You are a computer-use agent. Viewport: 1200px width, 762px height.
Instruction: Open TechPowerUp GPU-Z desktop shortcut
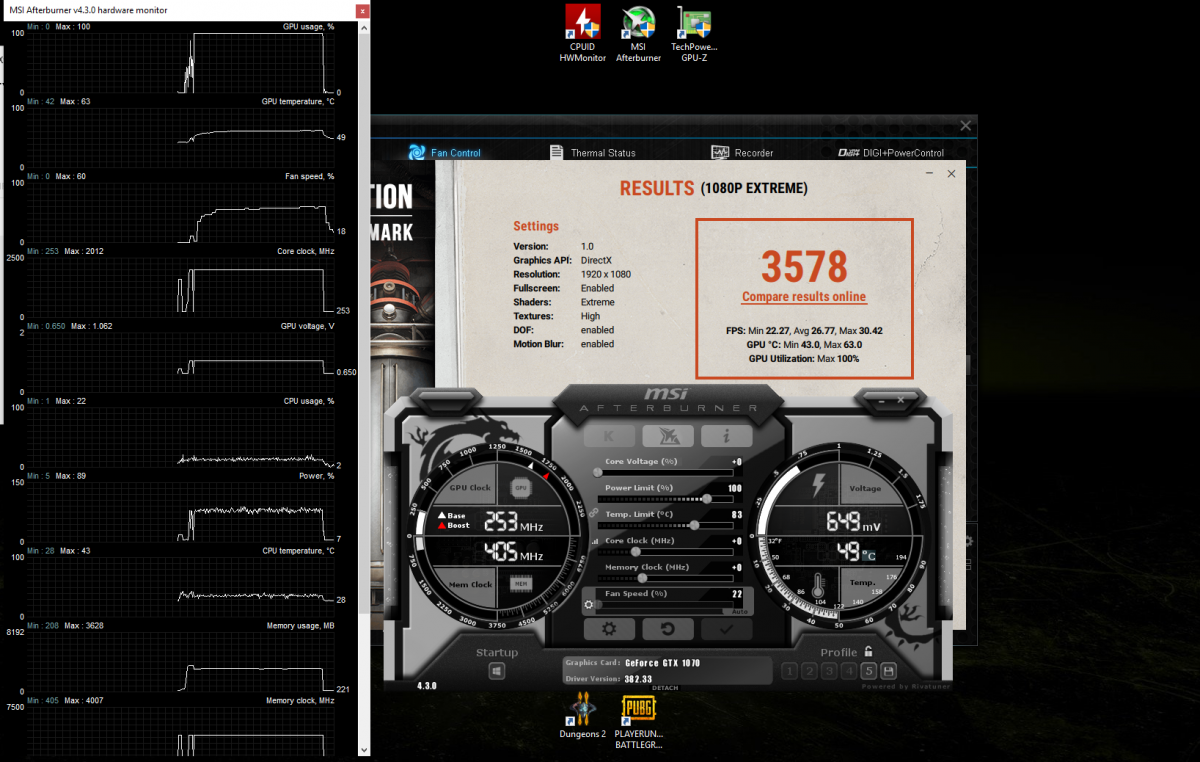click(x=694, y=33)
